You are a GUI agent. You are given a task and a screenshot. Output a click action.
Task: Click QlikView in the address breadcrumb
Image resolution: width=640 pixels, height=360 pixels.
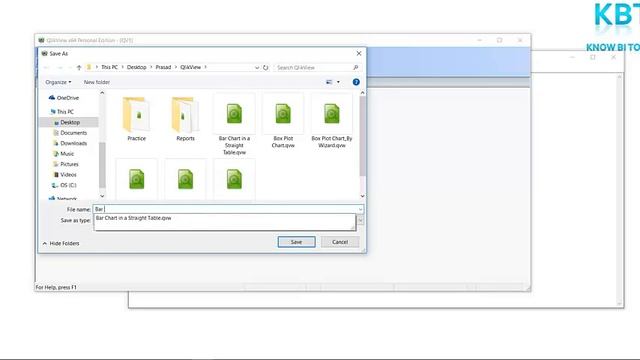[x=191, y=67]
